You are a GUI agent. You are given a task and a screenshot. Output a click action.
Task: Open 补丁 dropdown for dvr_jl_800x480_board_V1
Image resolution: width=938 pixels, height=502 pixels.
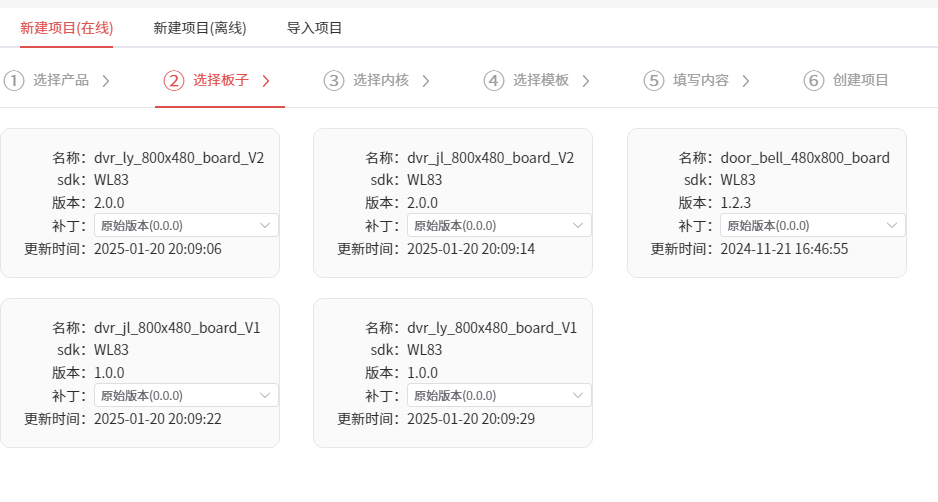(x=186, y=395)
